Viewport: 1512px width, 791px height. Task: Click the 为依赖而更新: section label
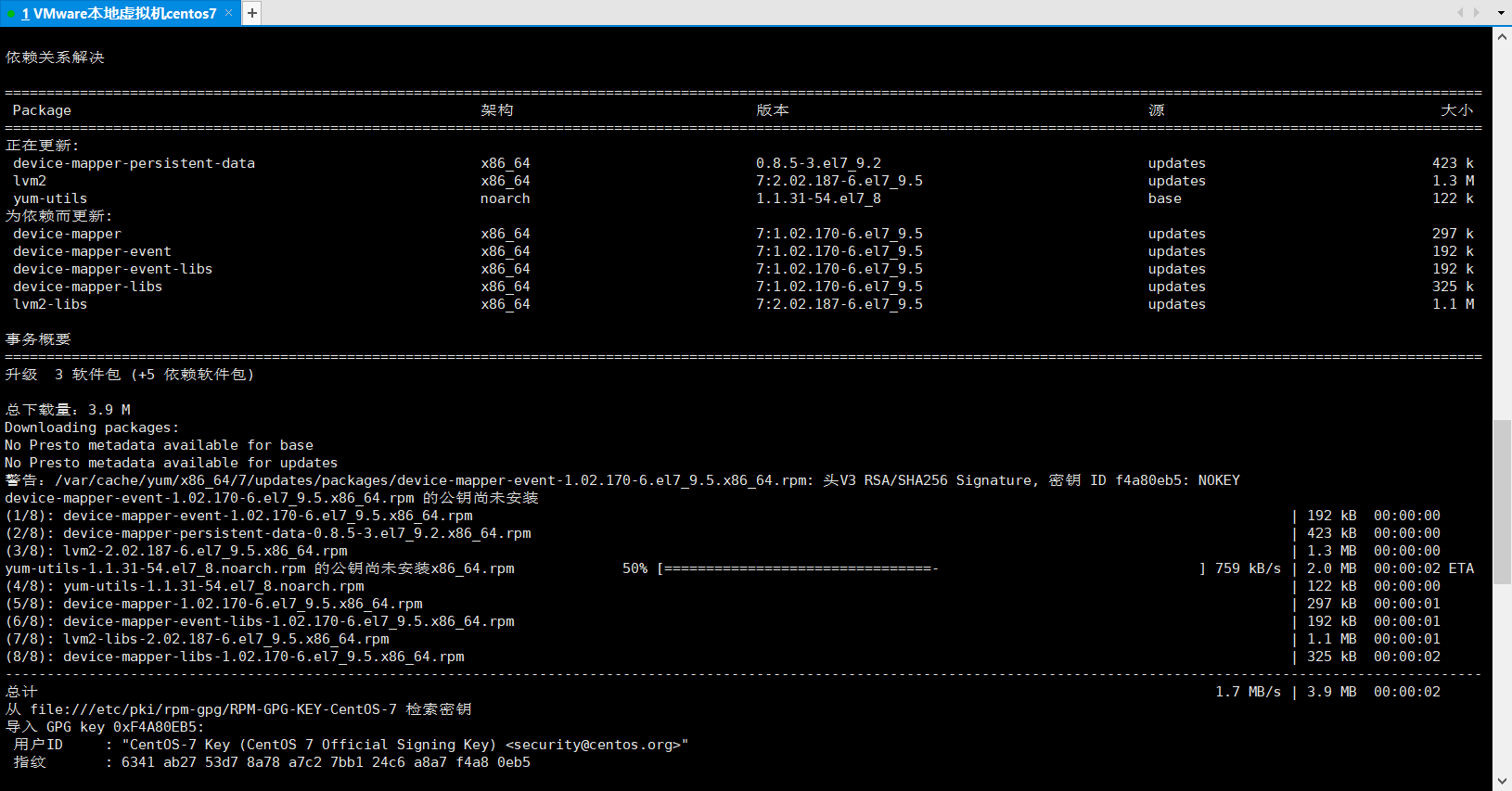click(x=59, y=216)
